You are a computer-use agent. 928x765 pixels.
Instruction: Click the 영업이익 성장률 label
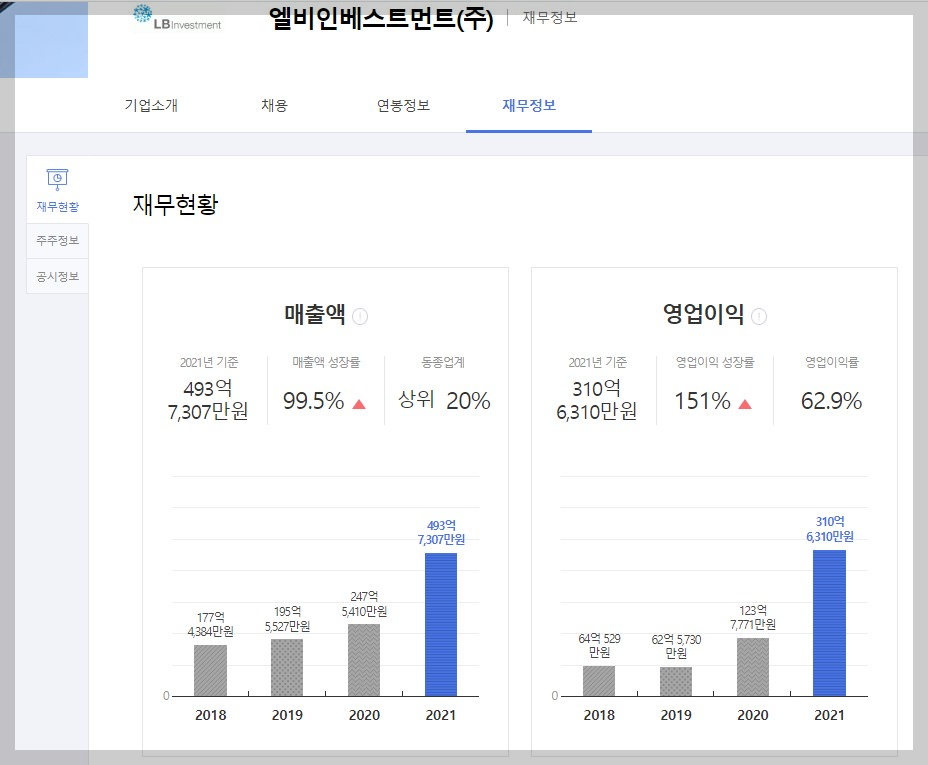click(715, 362)
